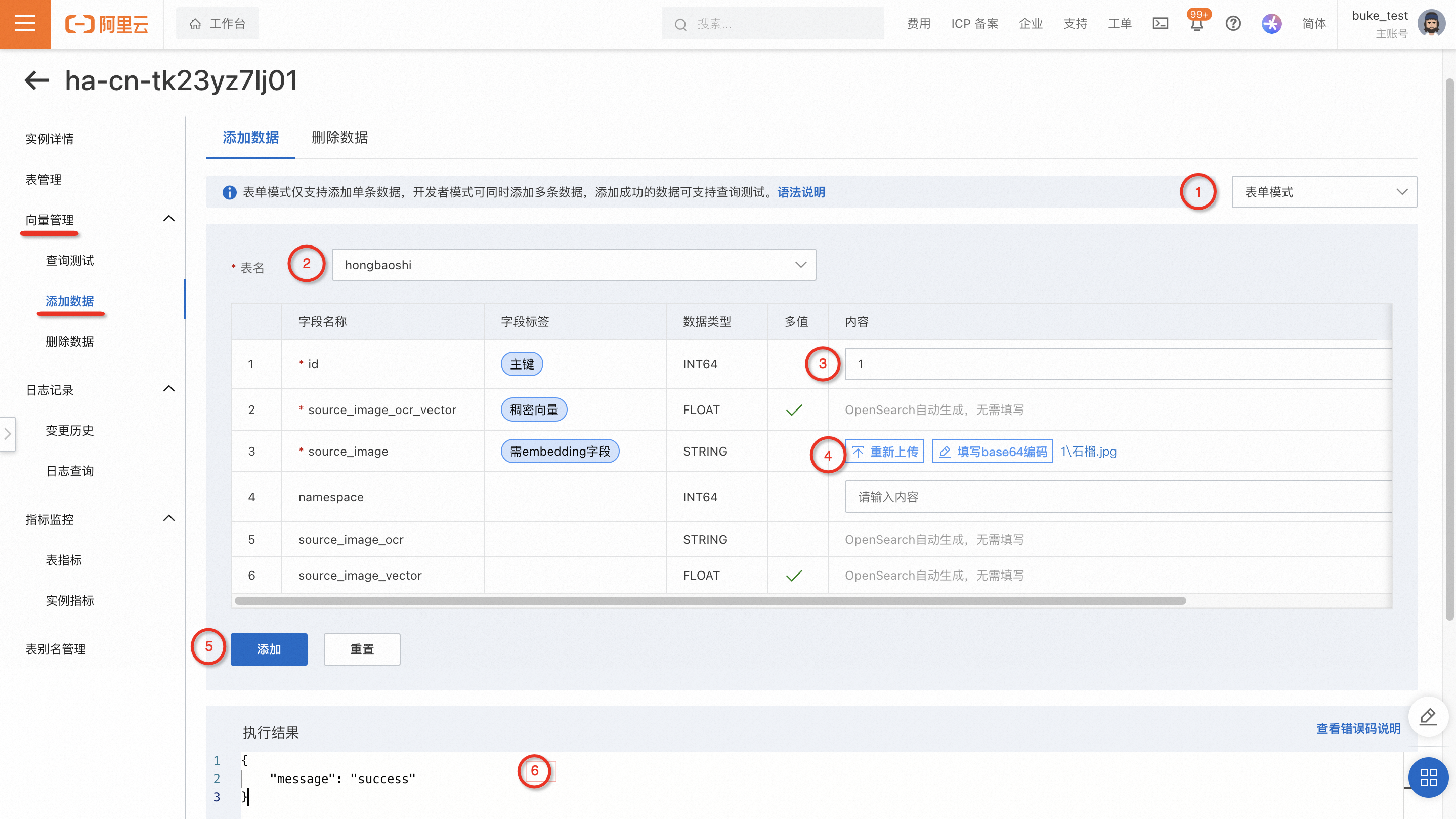Click the help question mark icon
This screenshot has height=819, width=1456.
(x=1233, y=24)
